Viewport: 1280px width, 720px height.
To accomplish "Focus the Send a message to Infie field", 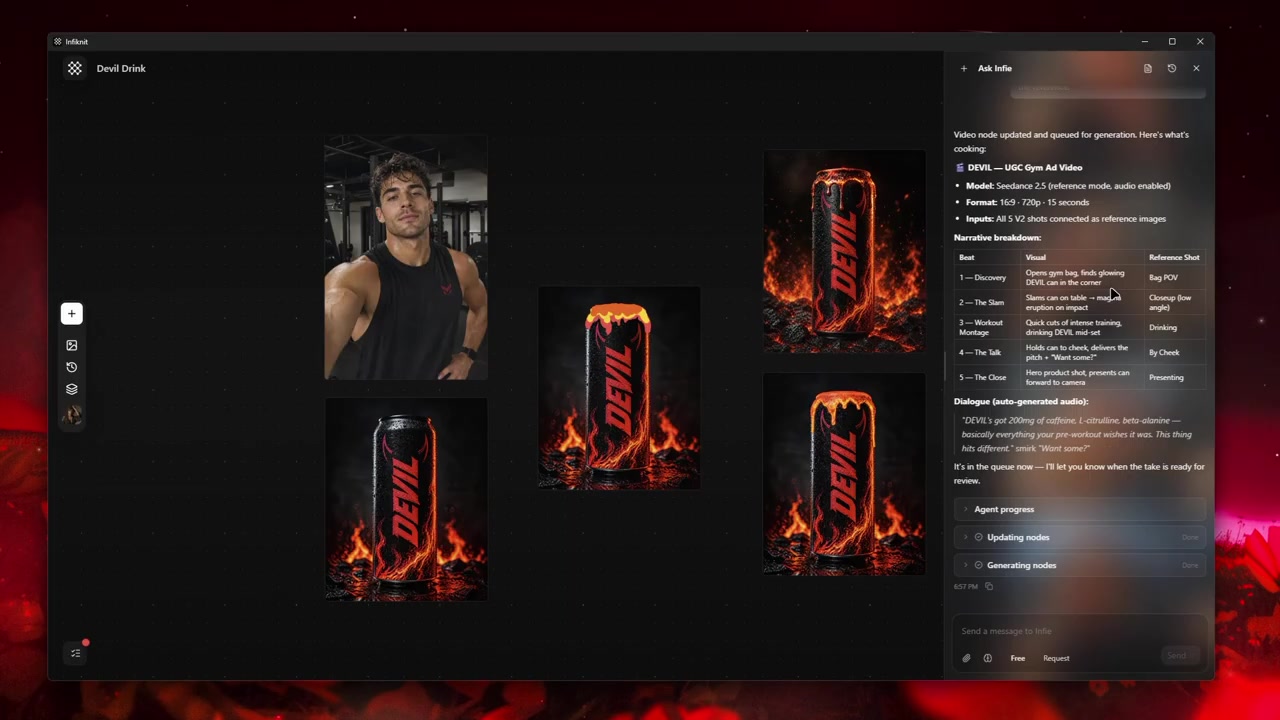I will coord(1080,631).
